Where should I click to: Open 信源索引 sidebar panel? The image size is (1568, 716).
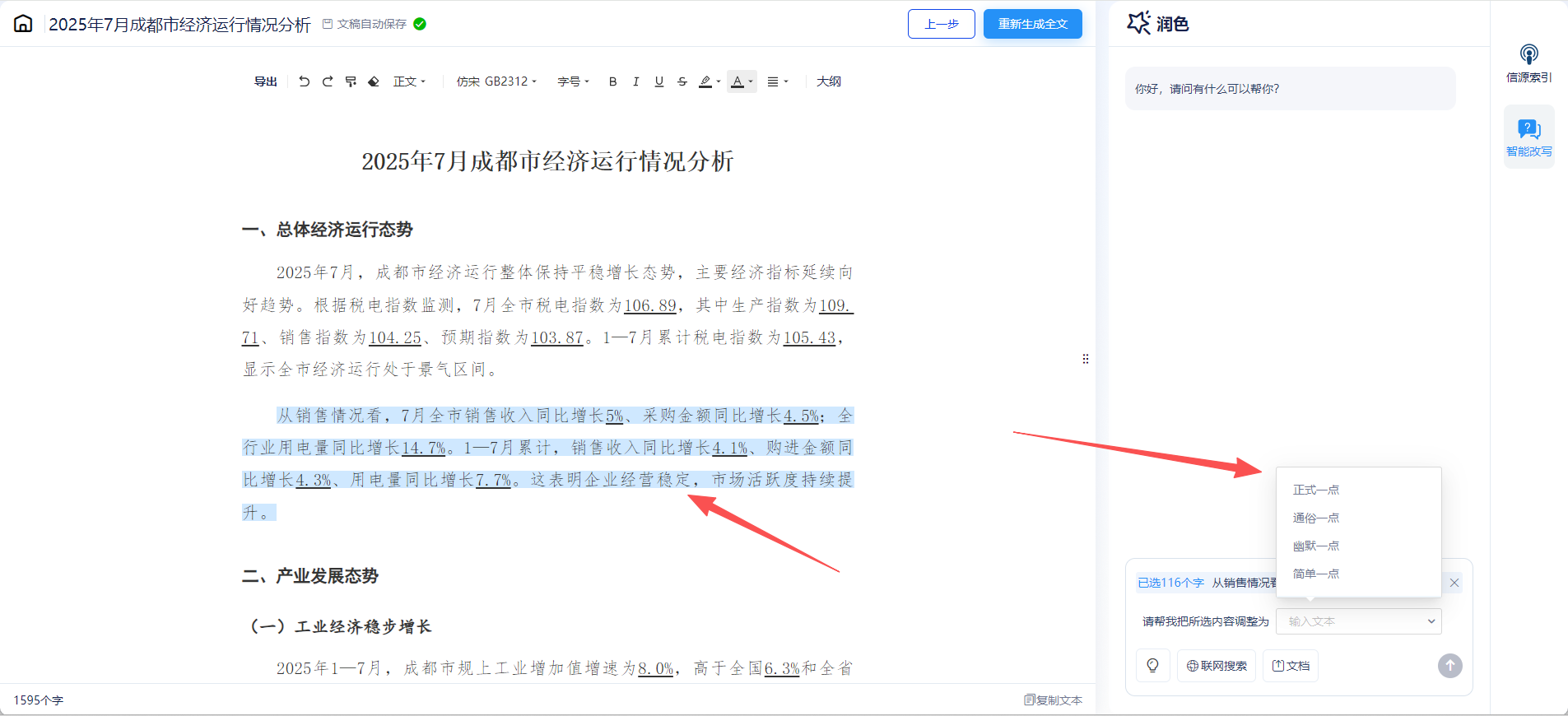pyautogui.click(x=1528, y=63)
